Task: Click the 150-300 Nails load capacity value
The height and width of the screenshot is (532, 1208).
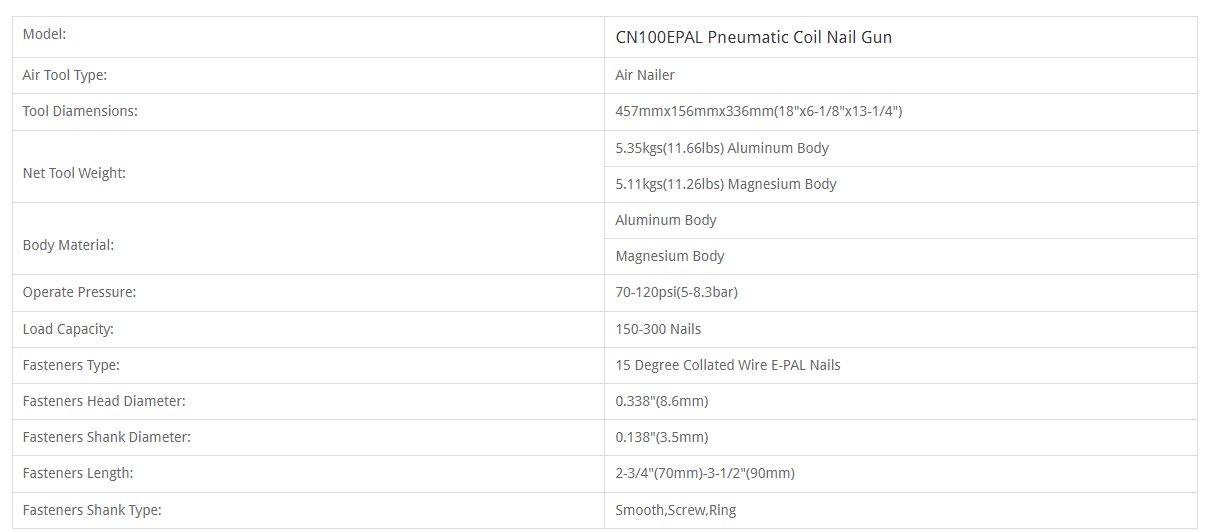Action: coord(658,329)
